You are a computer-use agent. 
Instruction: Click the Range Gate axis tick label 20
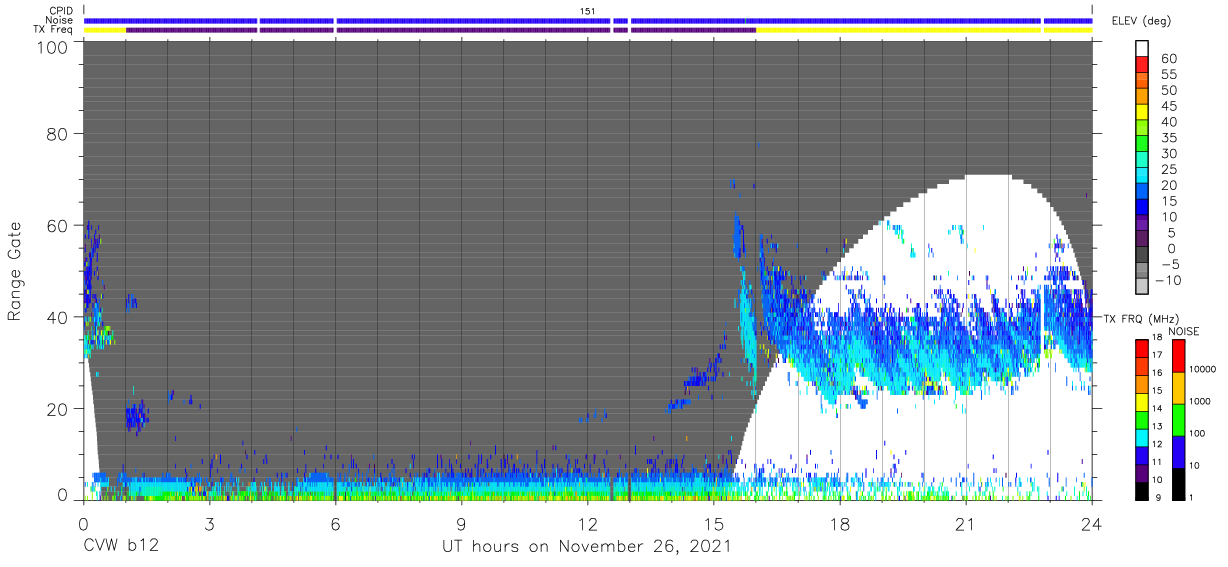tap(57, 409)
